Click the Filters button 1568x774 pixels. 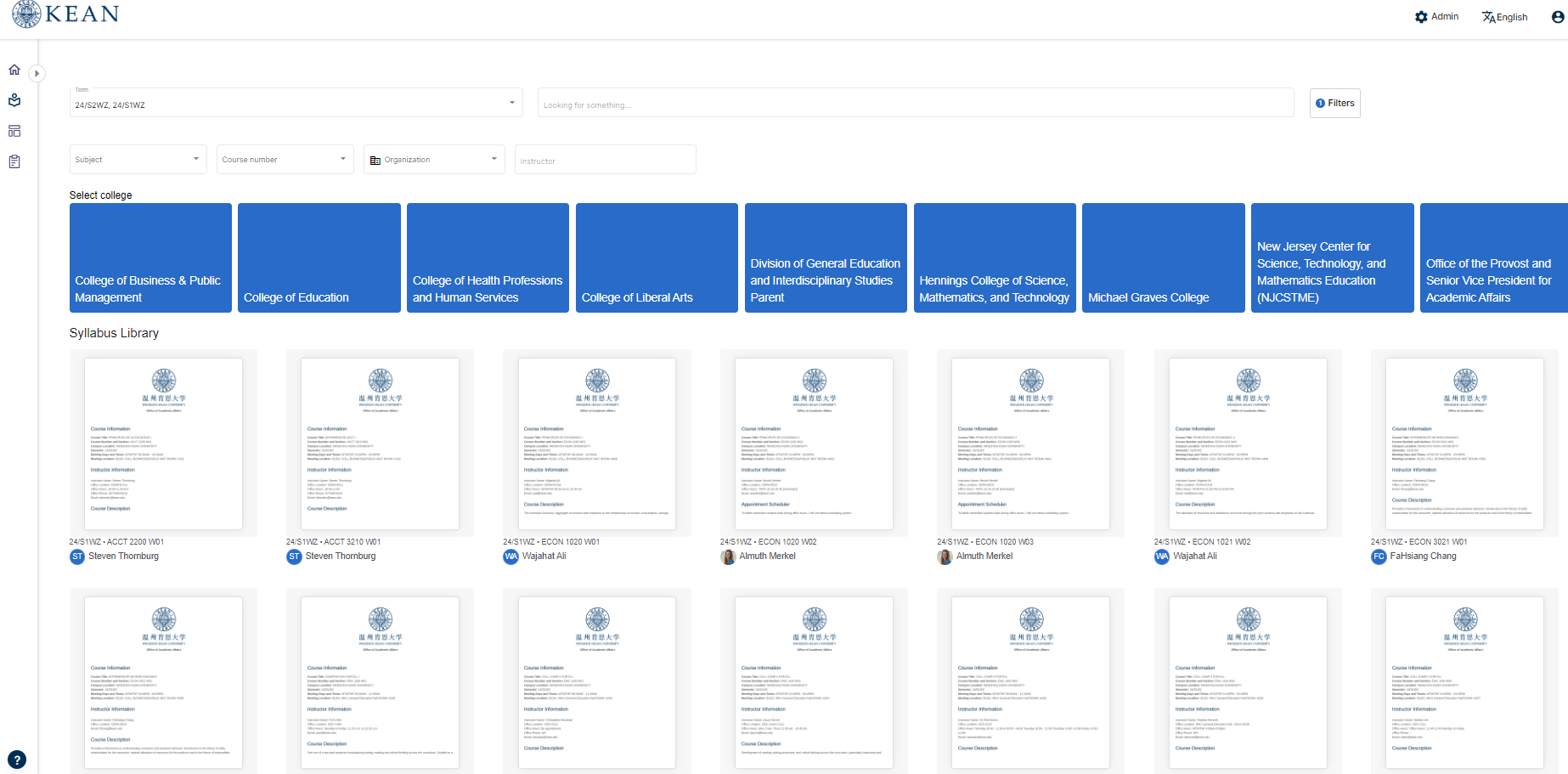click(x=1334, y=104)
